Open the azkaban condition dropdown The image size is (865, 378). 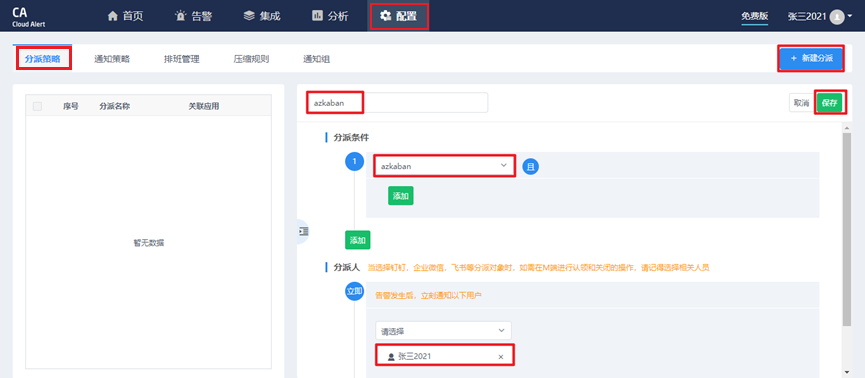coord(444,166)
